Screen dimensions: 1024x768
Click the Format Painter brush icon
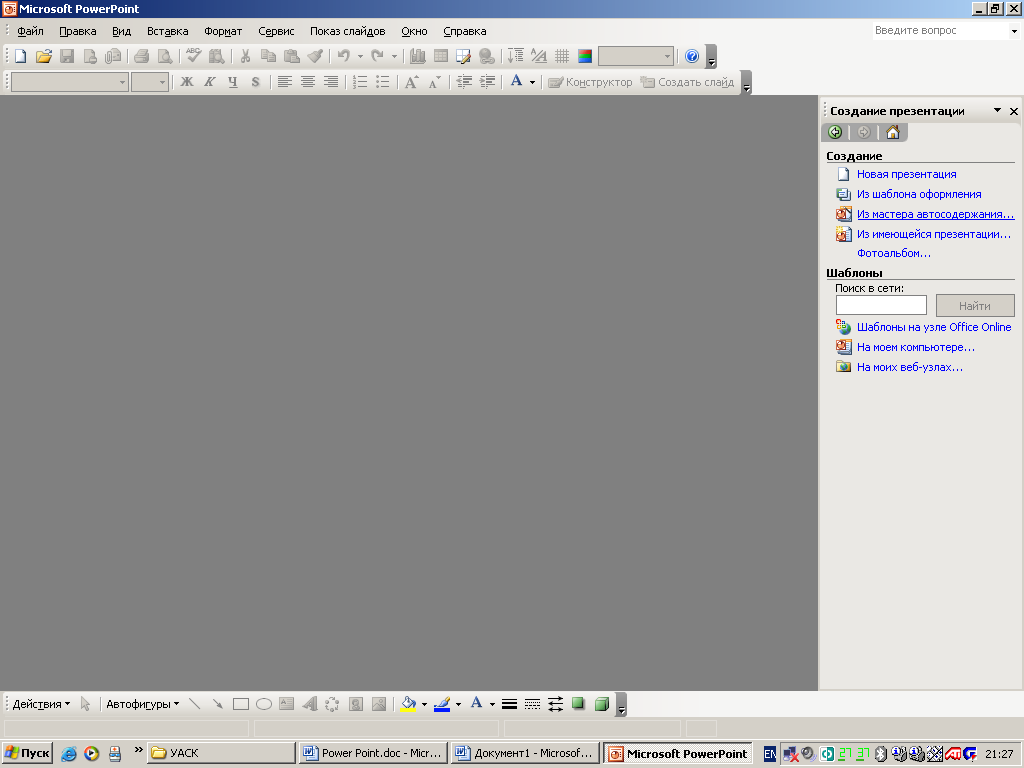click(x=315, y=56)
